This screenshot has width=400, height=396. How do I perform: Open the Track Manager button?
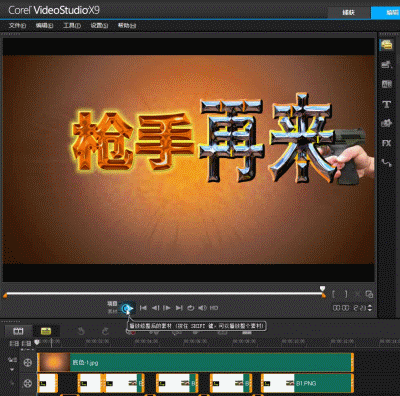27,343
